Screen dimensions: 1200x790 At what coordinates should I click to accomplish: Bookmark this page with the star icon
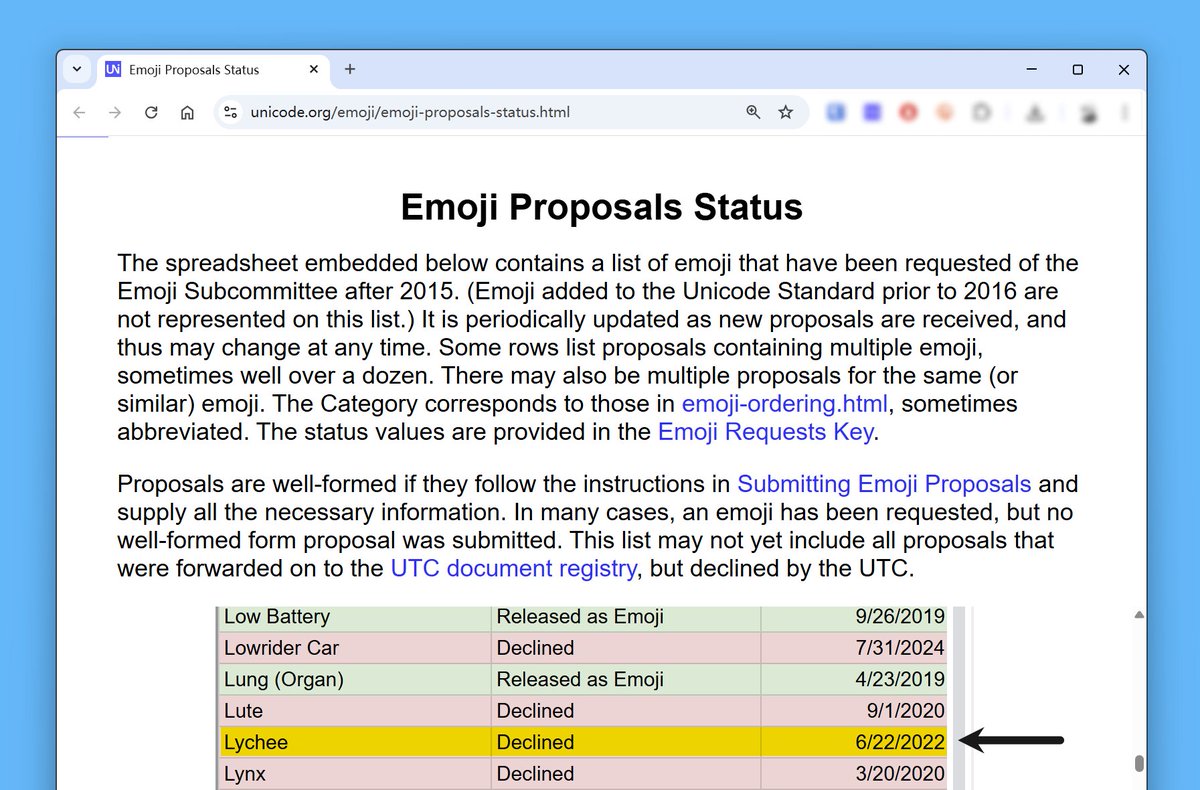786,112
